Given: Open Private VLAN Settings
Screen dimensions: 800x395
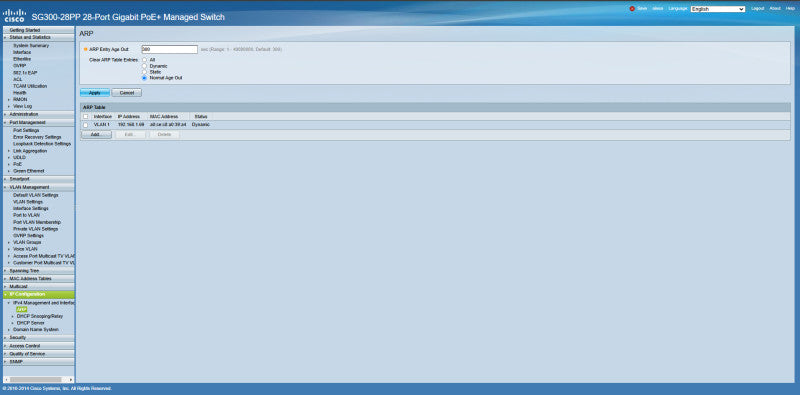Looking at the screenshot, I should 36,229.
